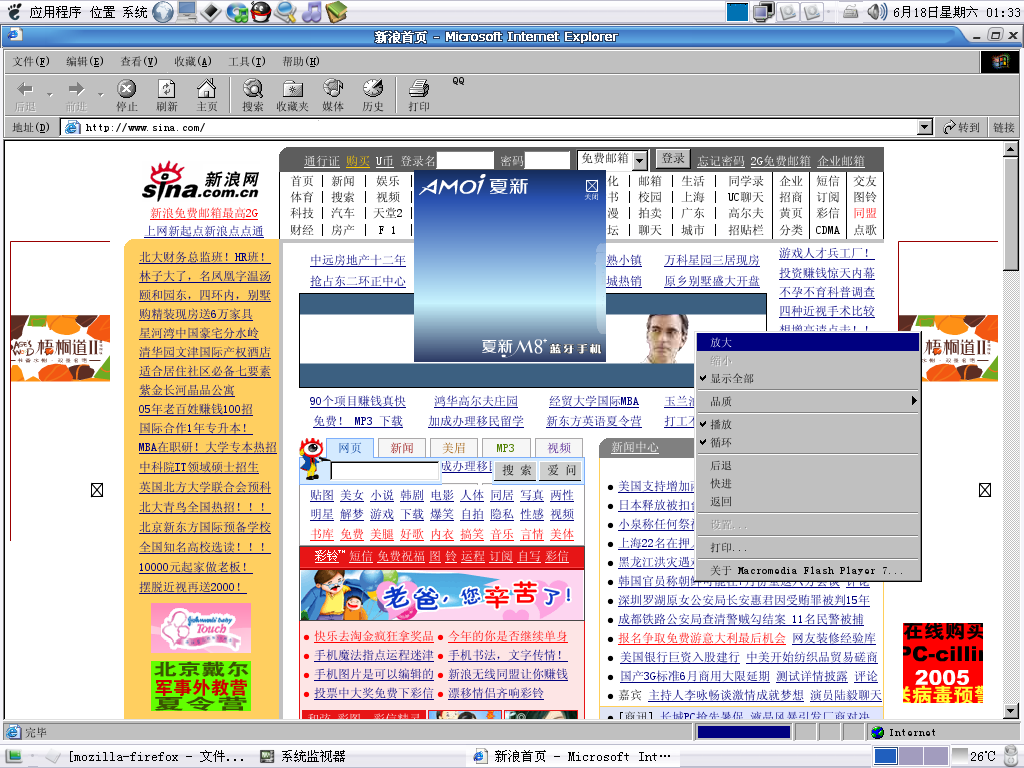Open the History (历史) toolbar icon
This screenshot has width=1024, height=768.
point(373,95)
